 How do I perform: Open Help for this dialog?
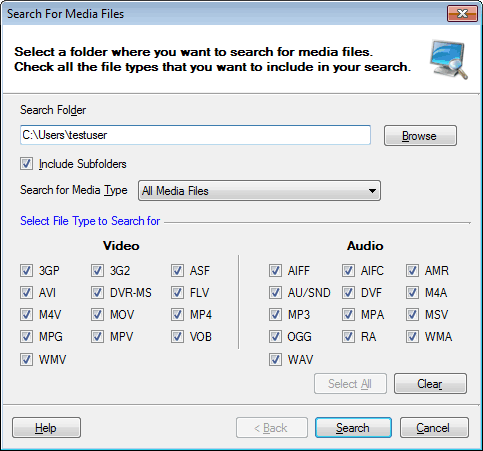pyautogui.click(x=46, y=428)
